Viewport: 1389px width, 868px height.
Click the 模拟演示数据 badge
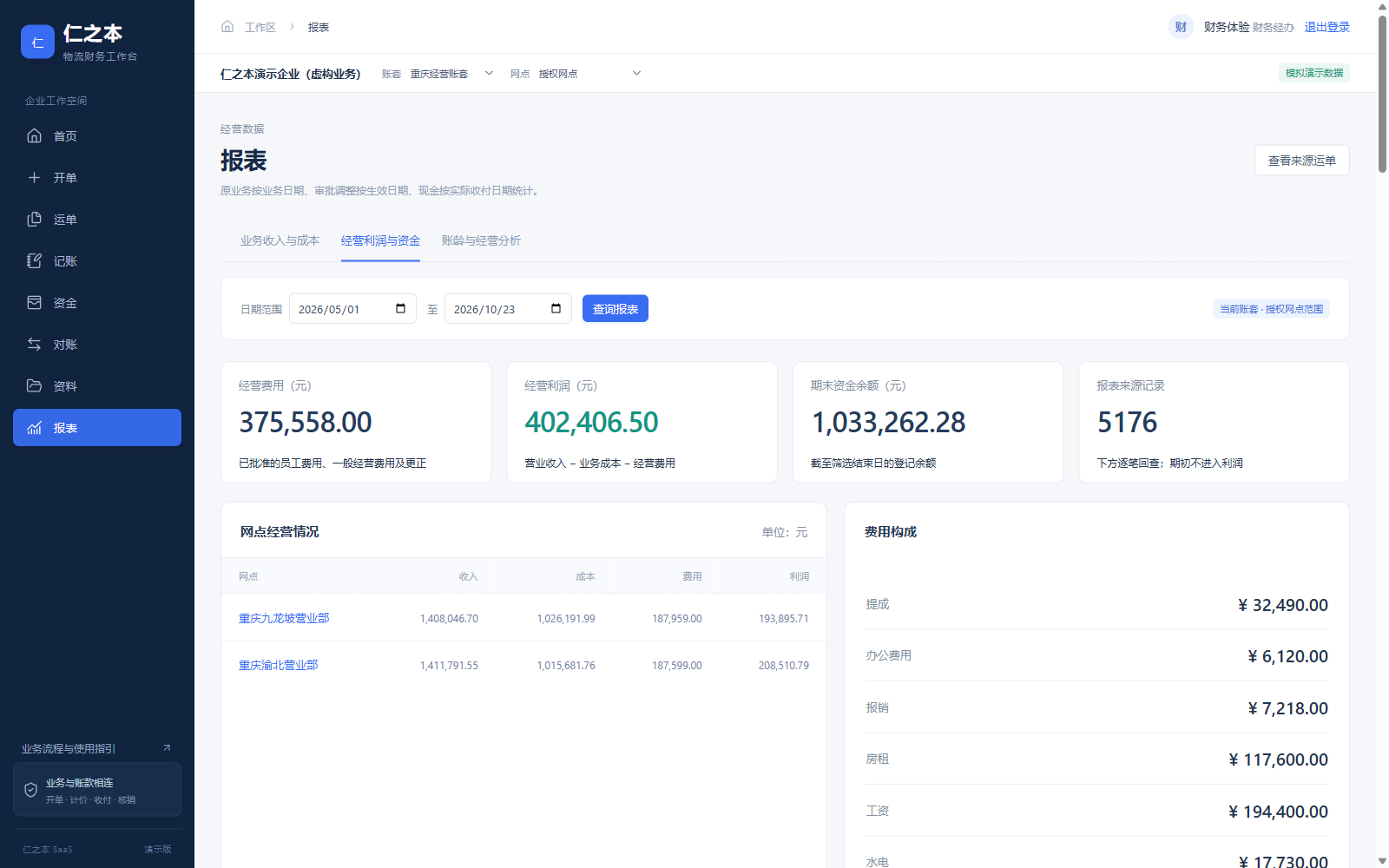(x=1314, y=73)
